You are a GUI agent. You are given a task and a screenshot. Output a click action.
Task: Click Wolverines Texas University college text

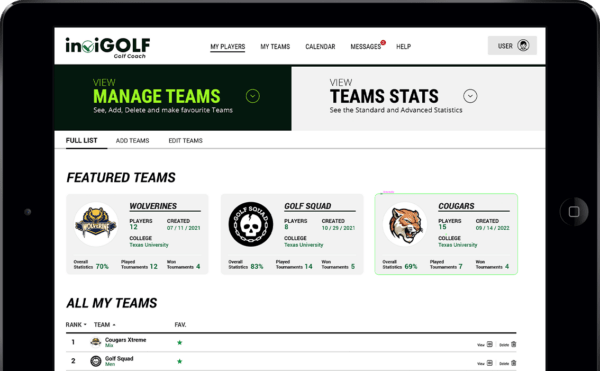(149, 245)
